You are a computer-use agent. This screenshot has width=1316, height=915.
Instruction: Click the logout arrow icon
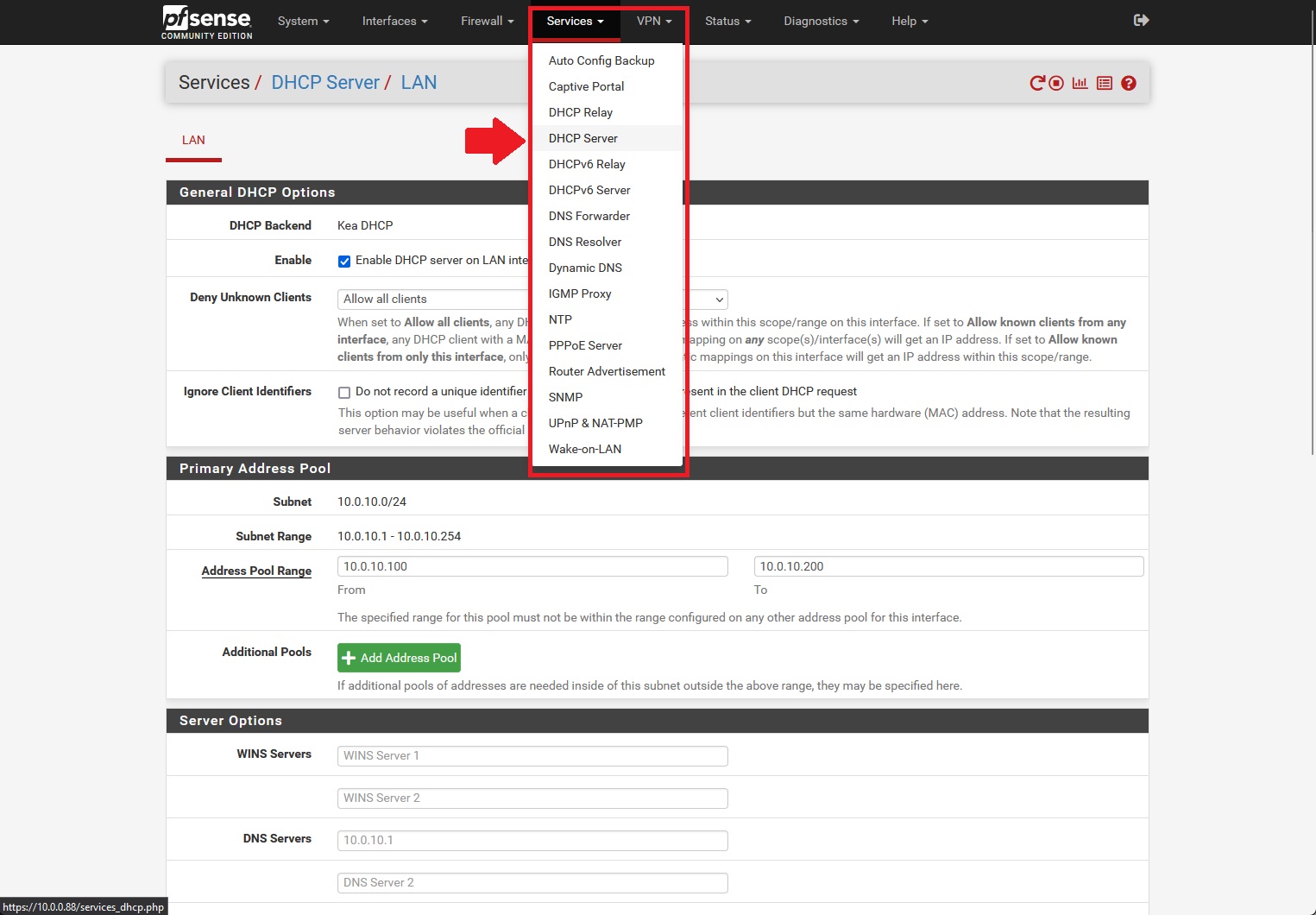click(1141, 20)
